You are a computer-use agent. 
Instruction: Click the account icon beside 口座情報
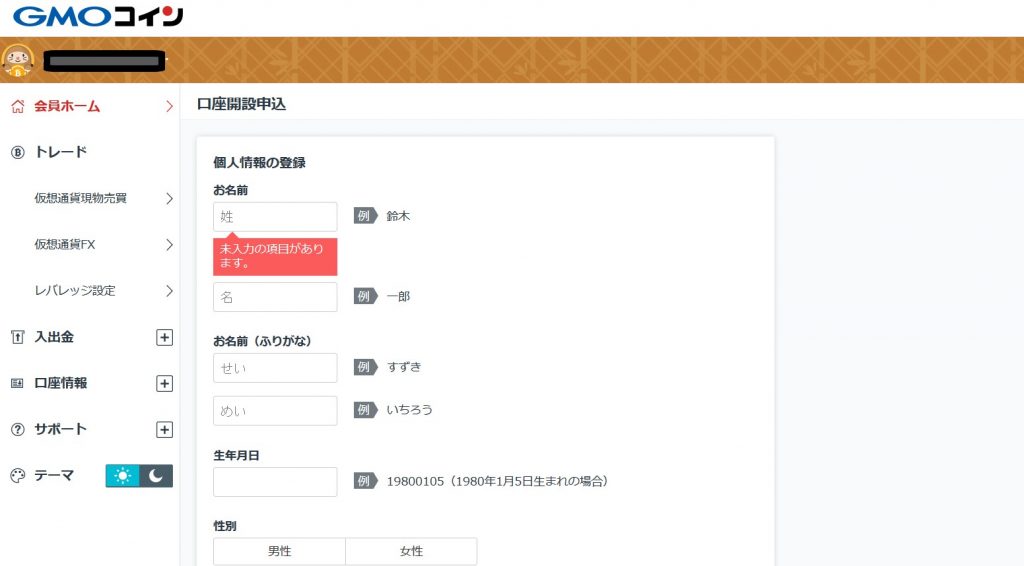click(18, 383)
